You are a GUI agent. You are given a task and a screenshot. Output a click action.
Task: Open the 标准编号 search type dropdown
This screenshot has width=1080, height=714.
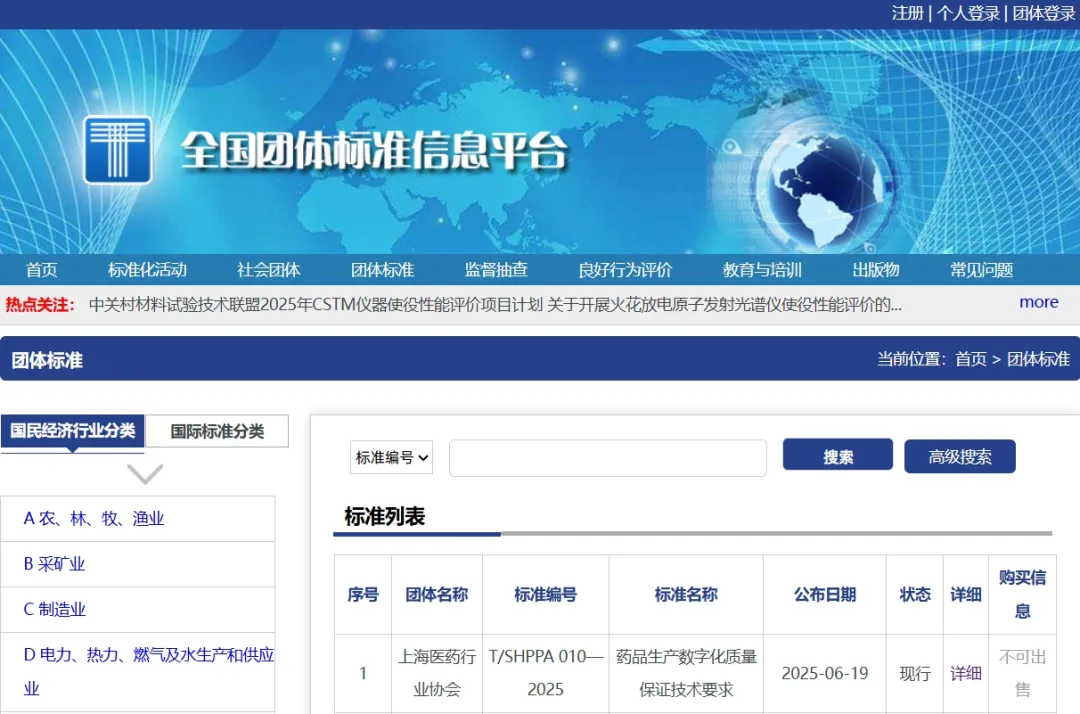point(391,458)
